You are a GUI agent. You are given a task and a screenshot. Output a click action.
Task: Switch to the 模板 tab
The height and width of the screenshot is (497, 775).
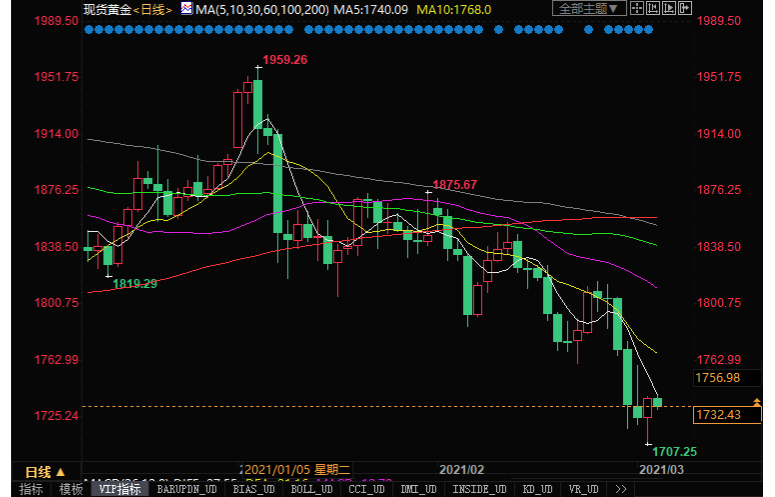[71, 489]
